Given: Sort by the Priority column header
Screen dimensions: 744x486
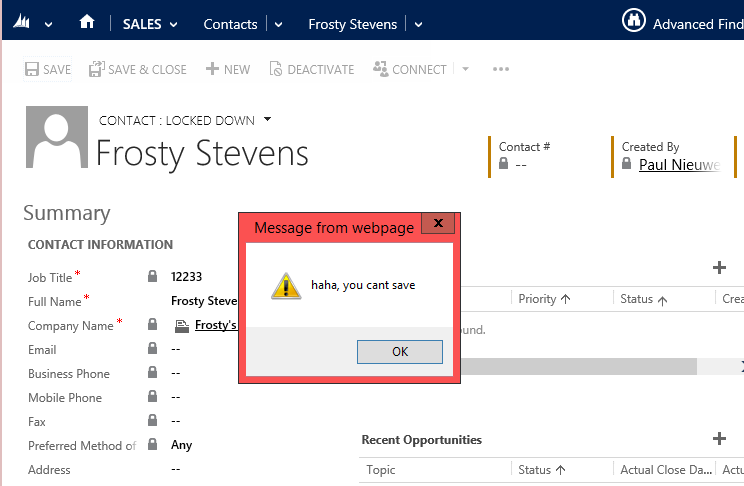Looking at the screenshot, I should click(x=544, y=299).
